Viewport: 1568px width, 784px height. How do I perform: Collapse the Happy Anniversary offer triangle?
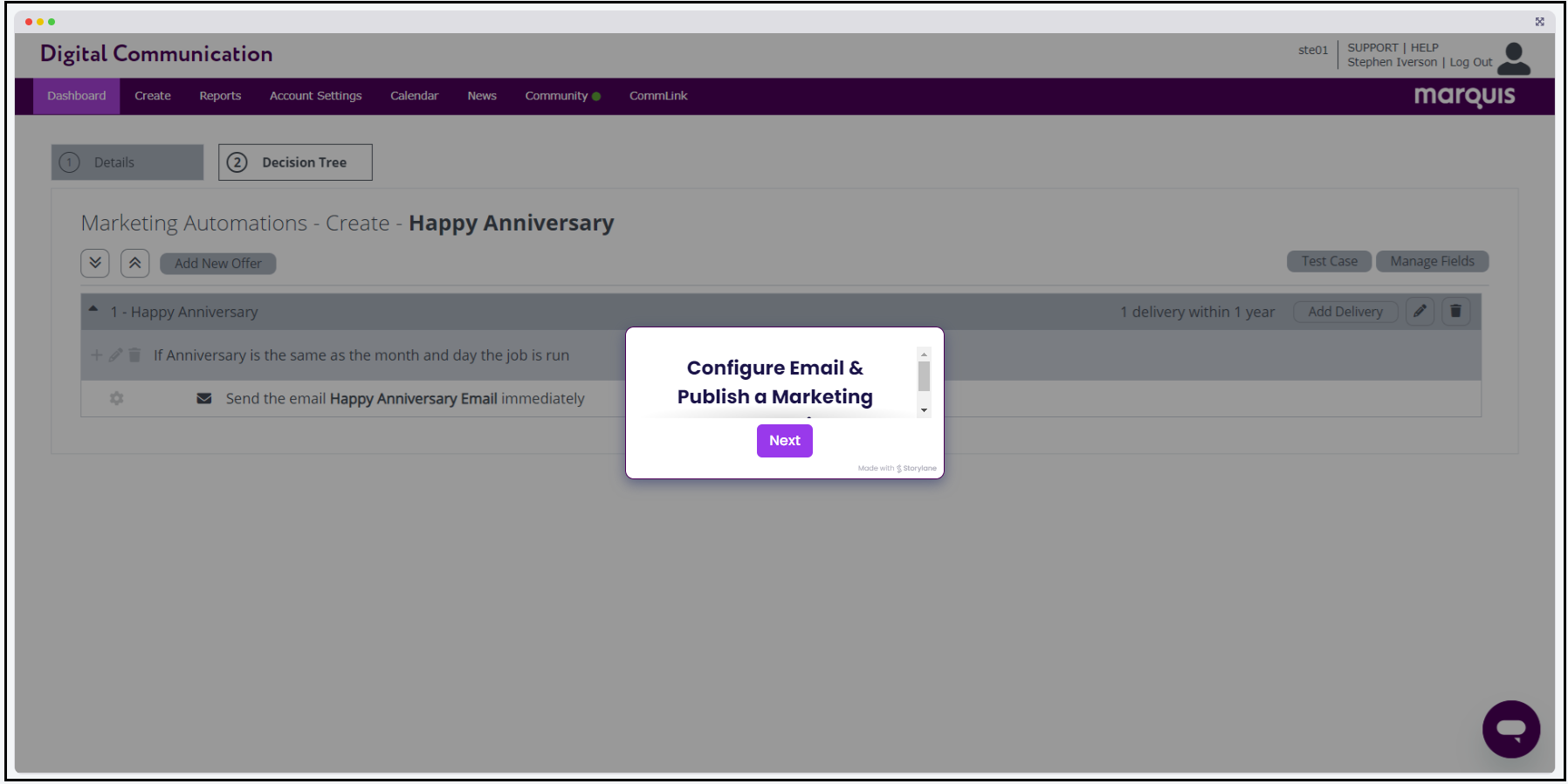click(93, 309)
